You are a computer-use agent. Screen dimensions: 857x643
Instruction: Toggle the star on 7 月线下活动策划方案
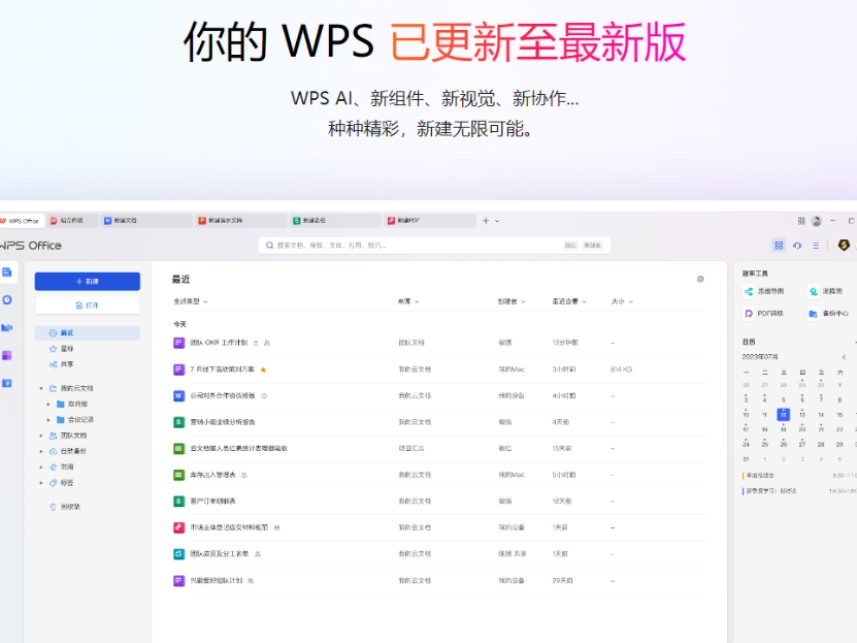click(x=263, y=370)
